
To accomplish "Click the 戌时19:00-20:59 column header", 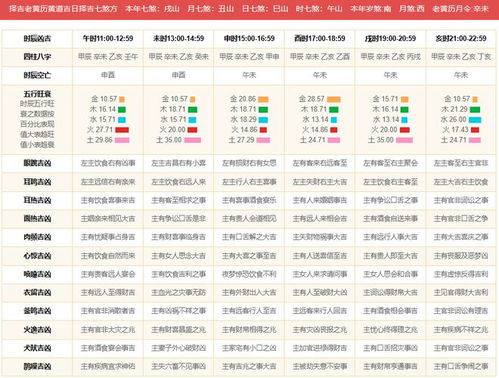I will point(390,39).
